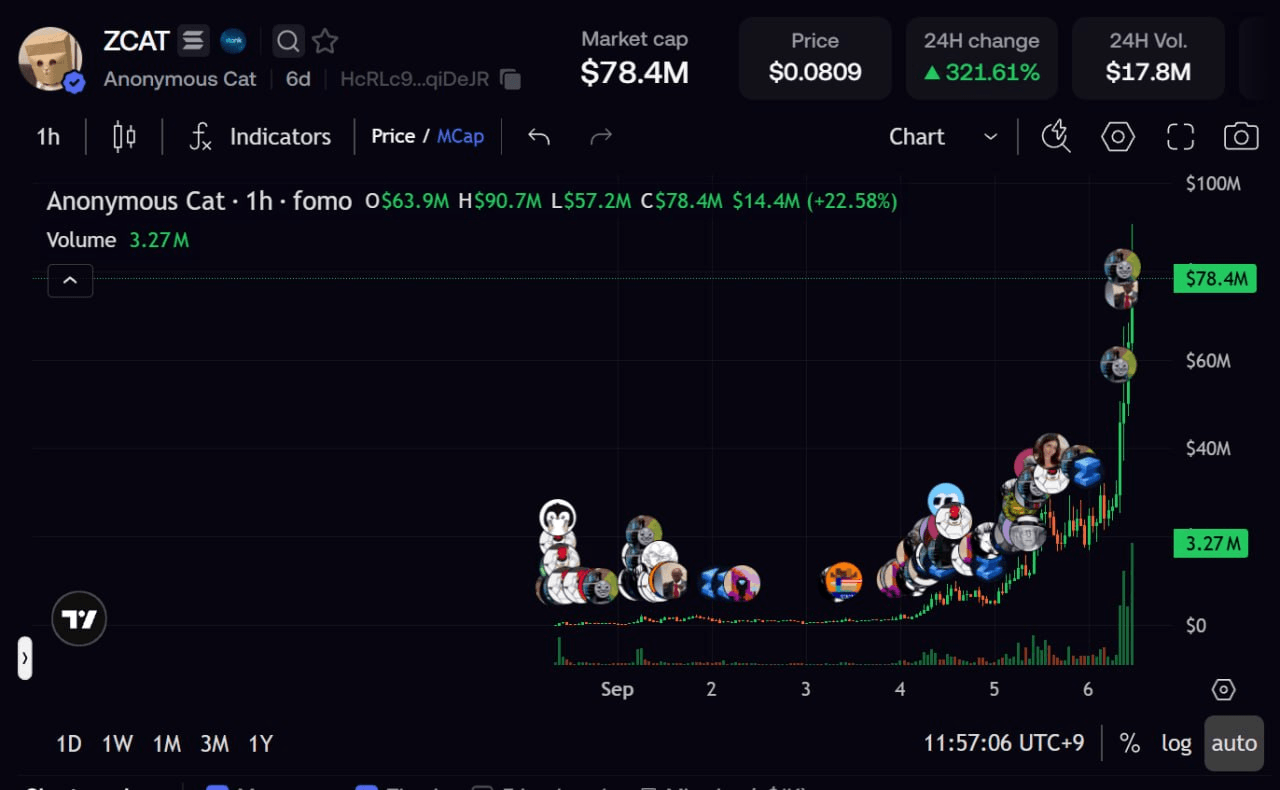Open the 1h interval selector
This screenshot has height=790, width=1280.
pos(48,137)
